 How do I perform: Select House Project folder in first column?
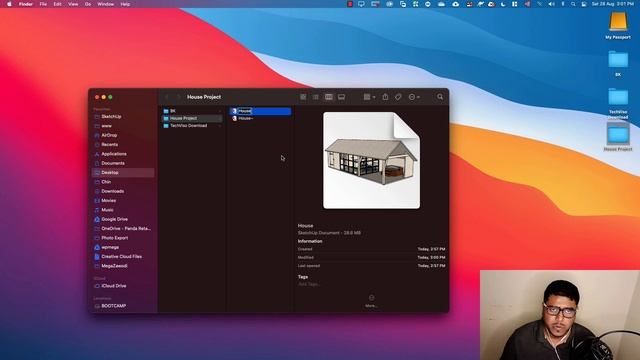192,118
